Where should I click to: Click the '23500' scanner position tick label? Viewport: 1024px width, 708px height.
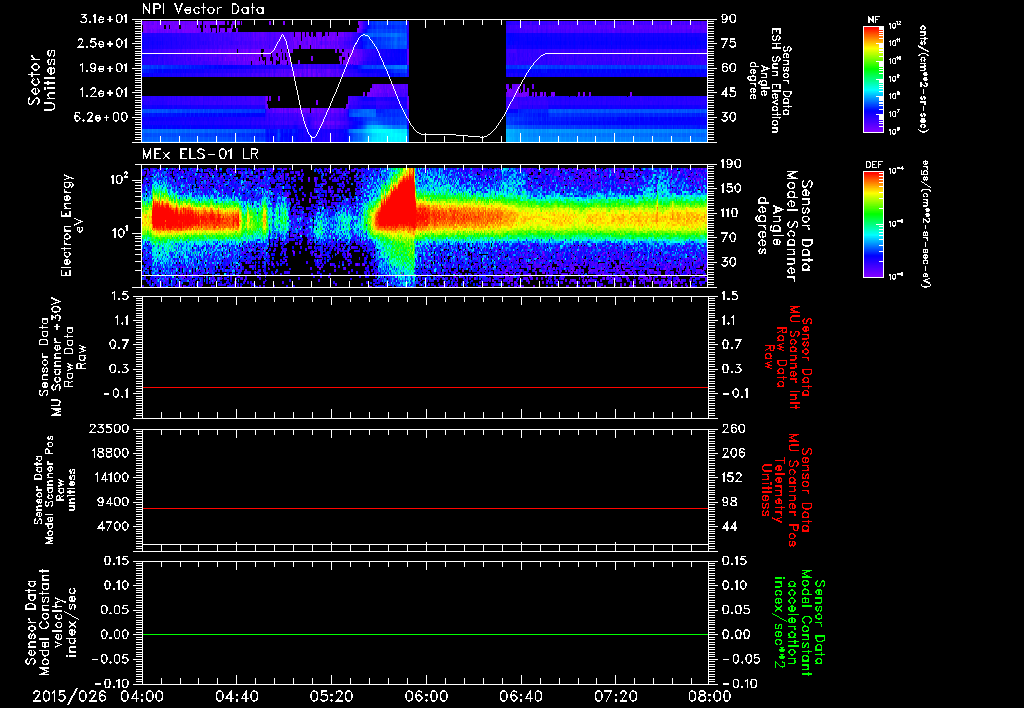click(x=108, y=429)
